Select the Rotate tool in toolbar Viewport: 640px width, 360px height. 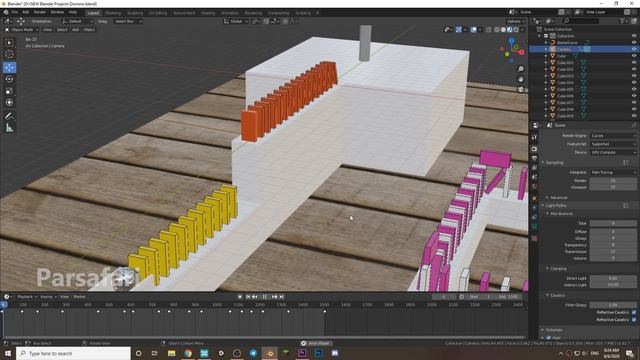(9, 79)
